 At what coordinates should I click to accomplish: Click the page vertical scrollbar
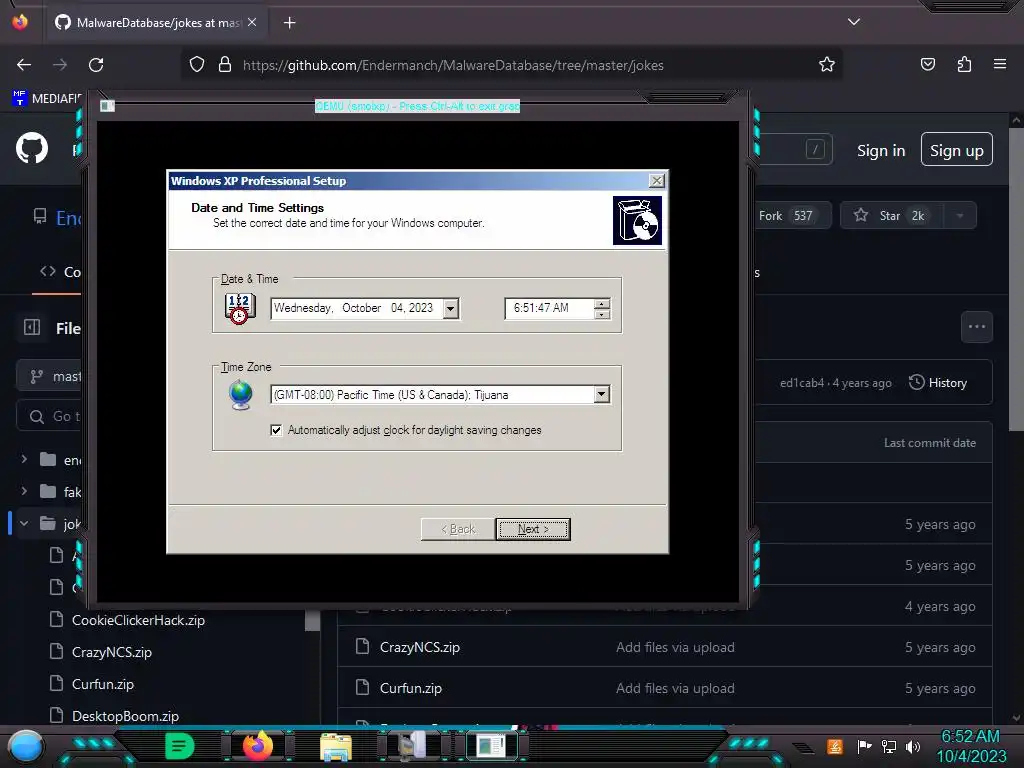pos(1016,278)
